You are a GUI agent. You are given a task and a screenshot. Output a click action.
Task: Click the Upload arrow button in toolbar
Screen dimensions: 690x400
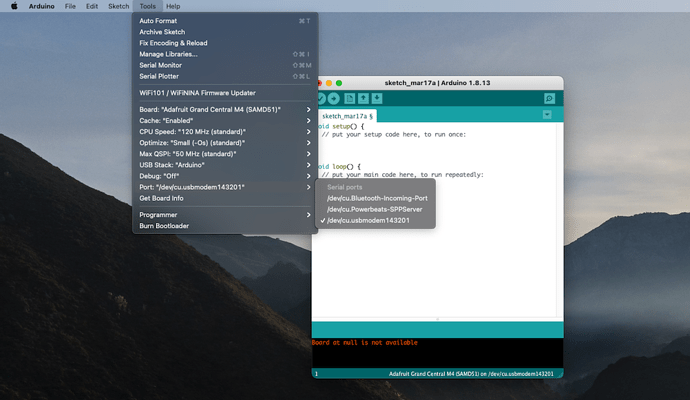pyautogui.click(x=334, y=99)
